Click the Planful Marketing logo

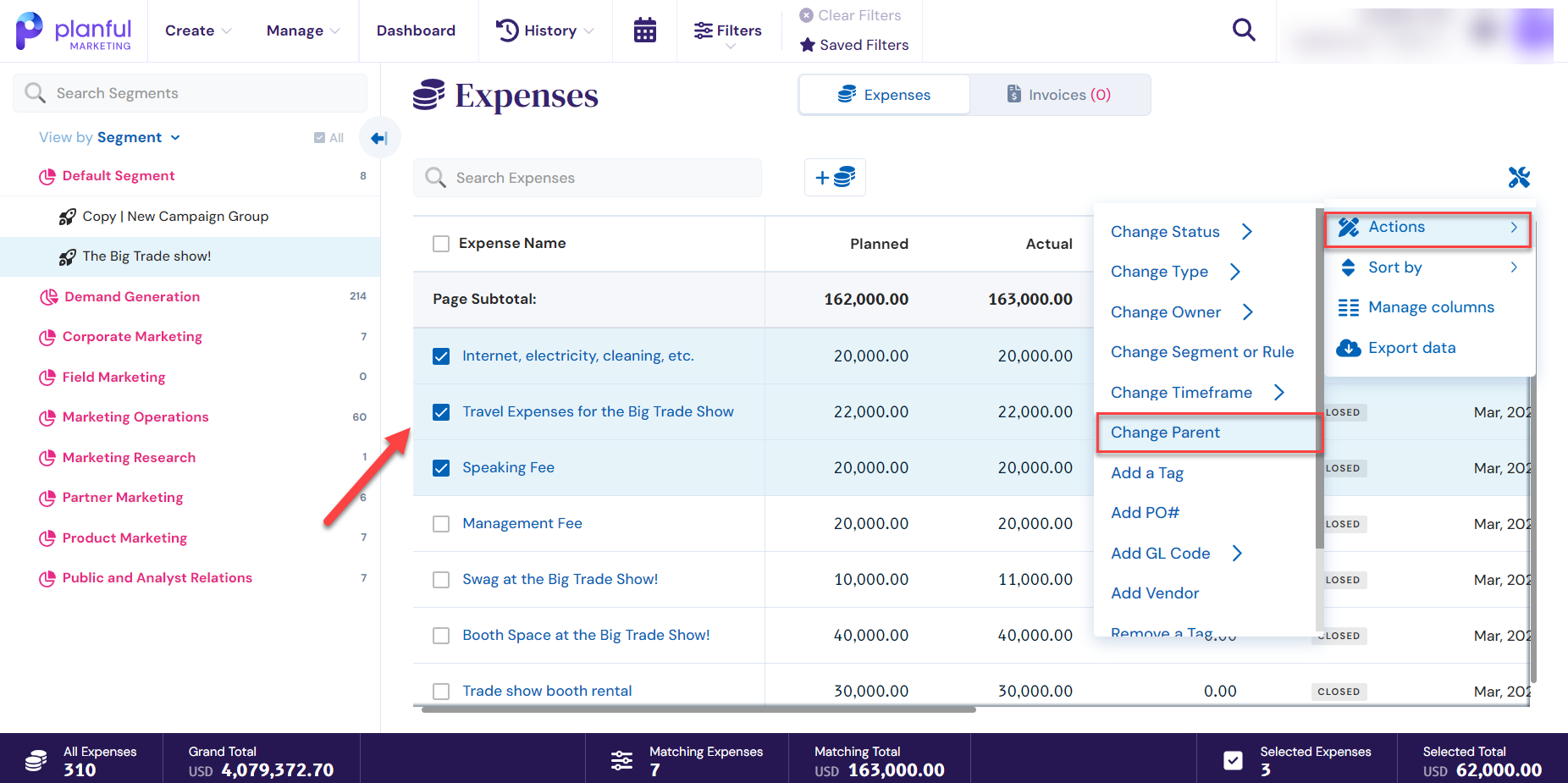coord(74,31)
